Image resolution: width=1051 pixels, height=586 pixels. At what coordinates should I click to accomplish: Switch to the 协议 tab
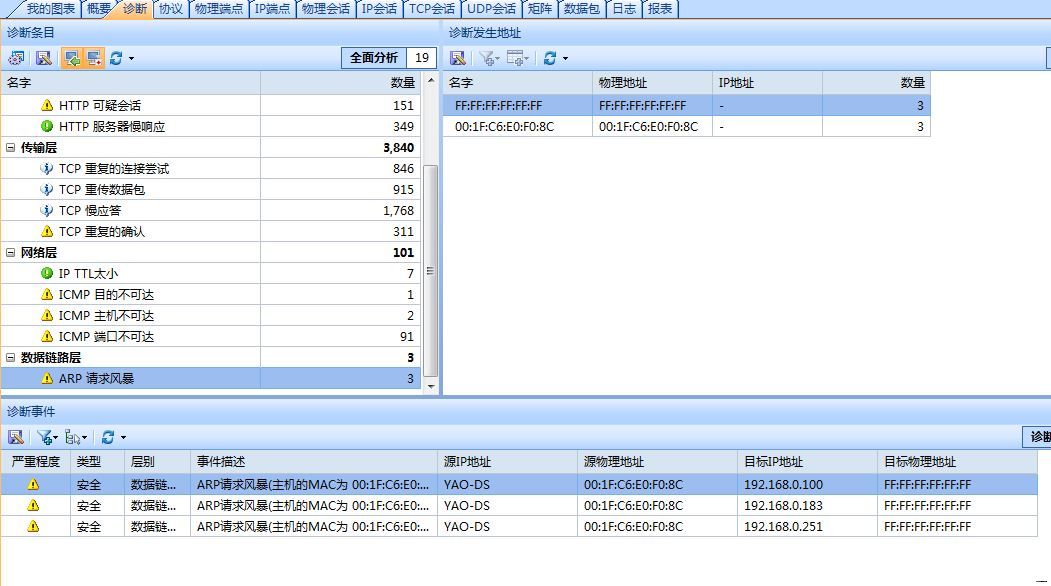tap(171, 9)
